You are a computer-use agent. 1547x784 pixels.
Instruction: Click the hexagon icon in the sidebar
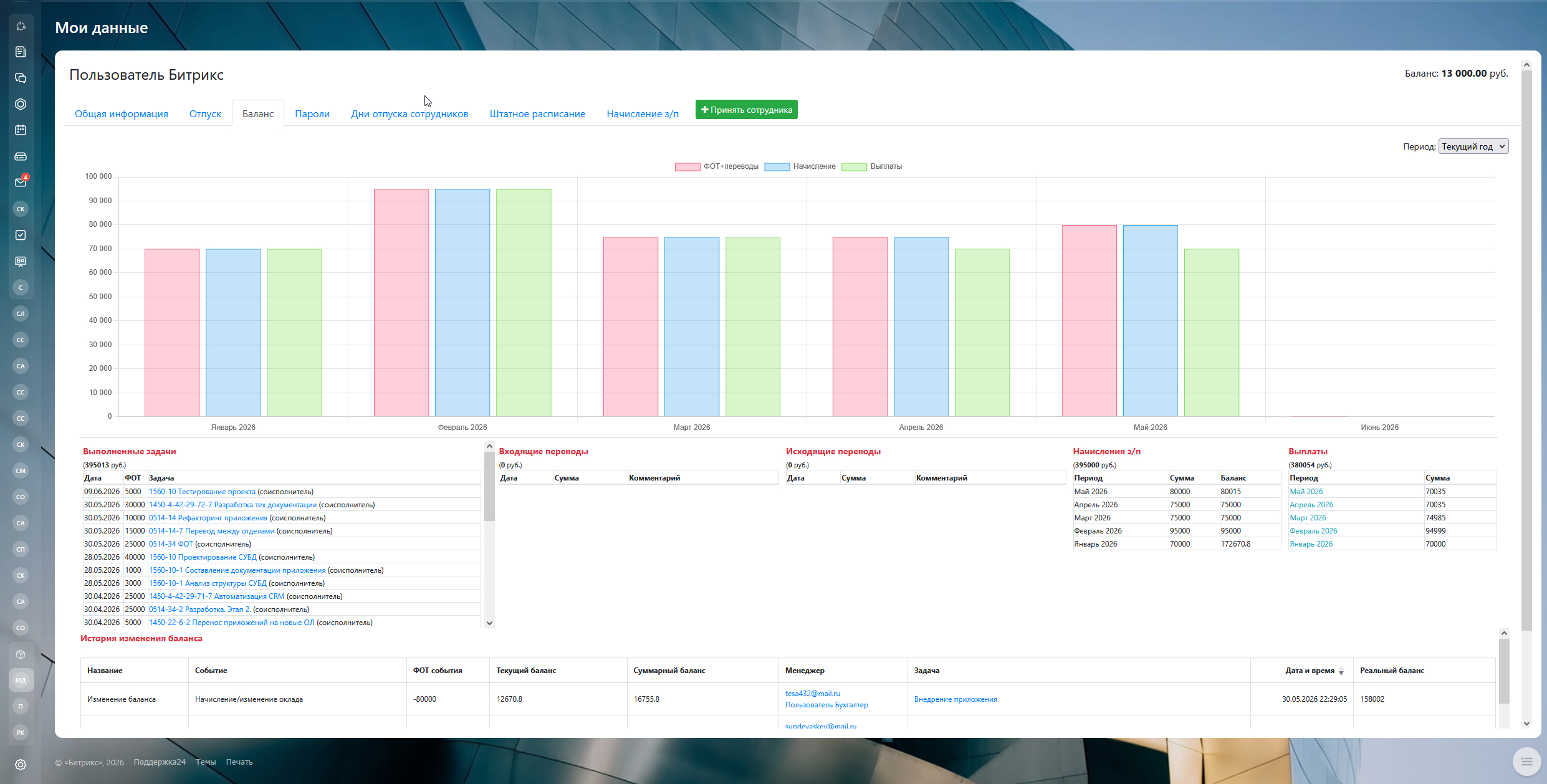click(x=21, y=104)
